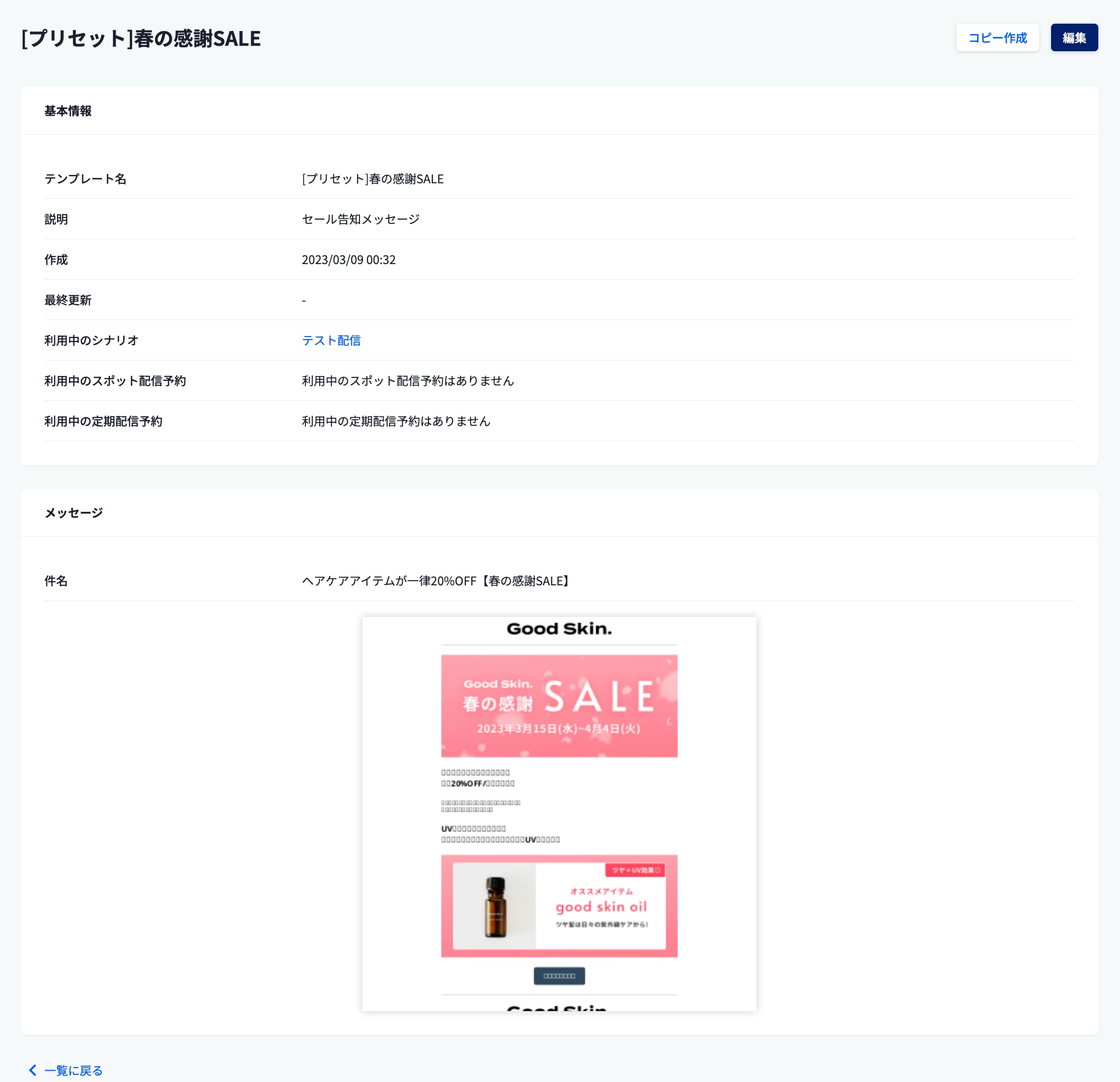The image size is (1120, 1082).
Task: Click the dark button in email preview
Action: [x=559, y=976]
